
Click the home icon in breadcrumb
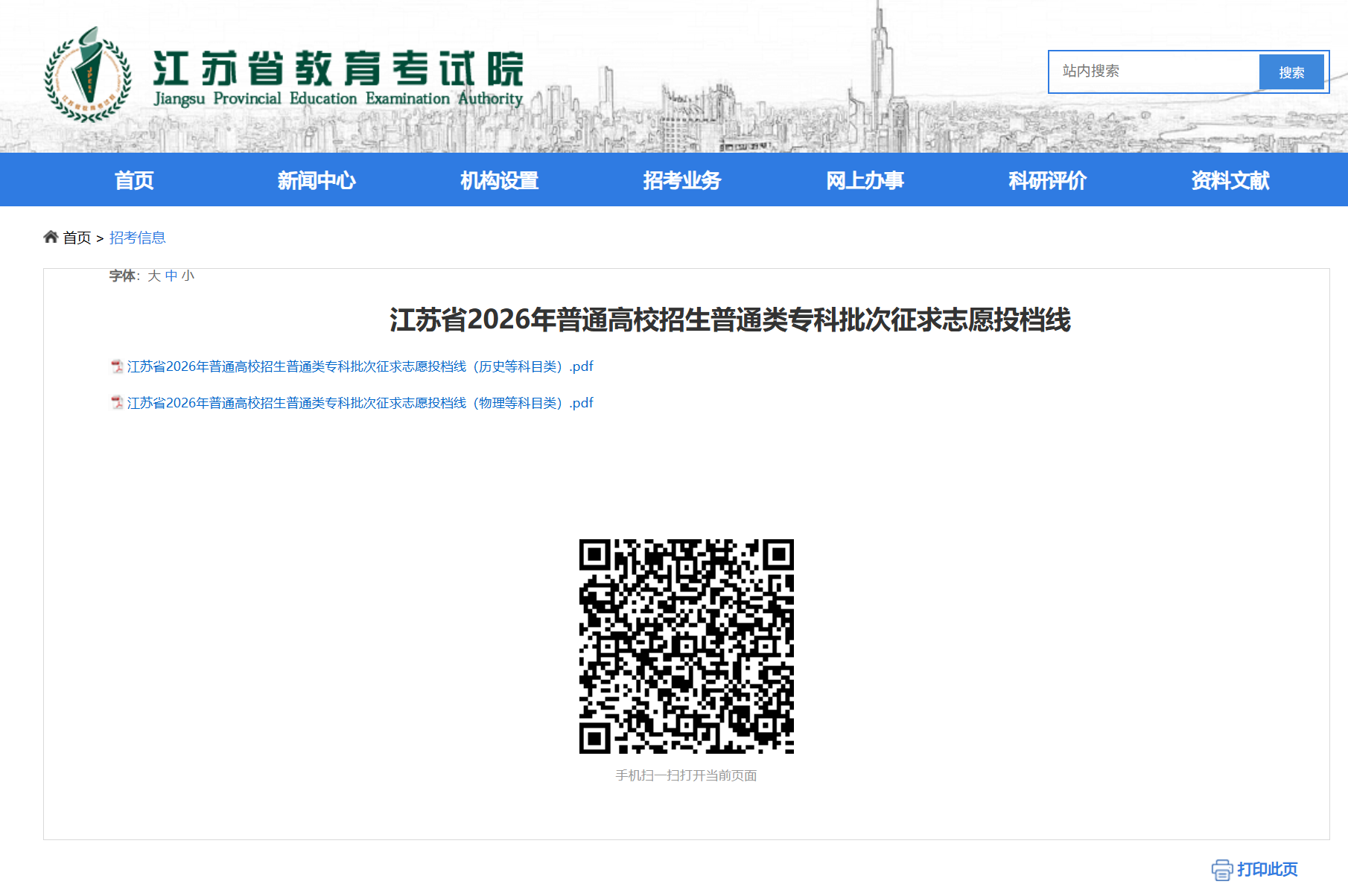[51, 237]
